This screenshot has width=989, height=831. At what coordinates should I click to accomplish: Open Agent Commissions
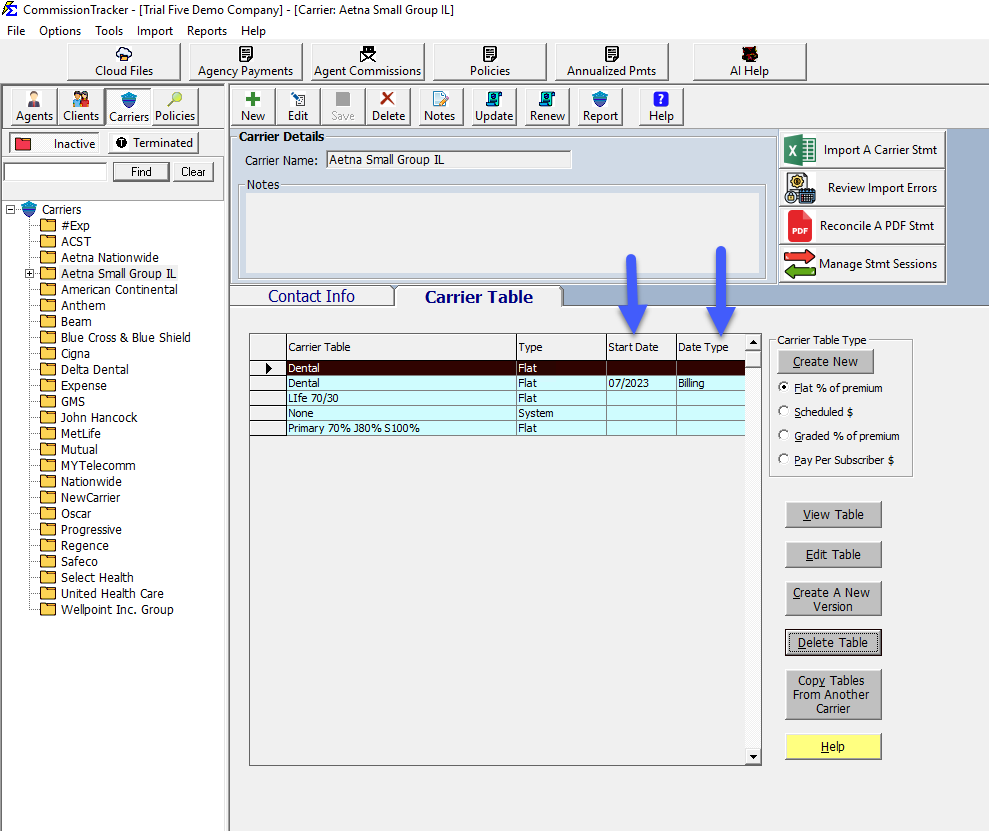pos(366,61)
